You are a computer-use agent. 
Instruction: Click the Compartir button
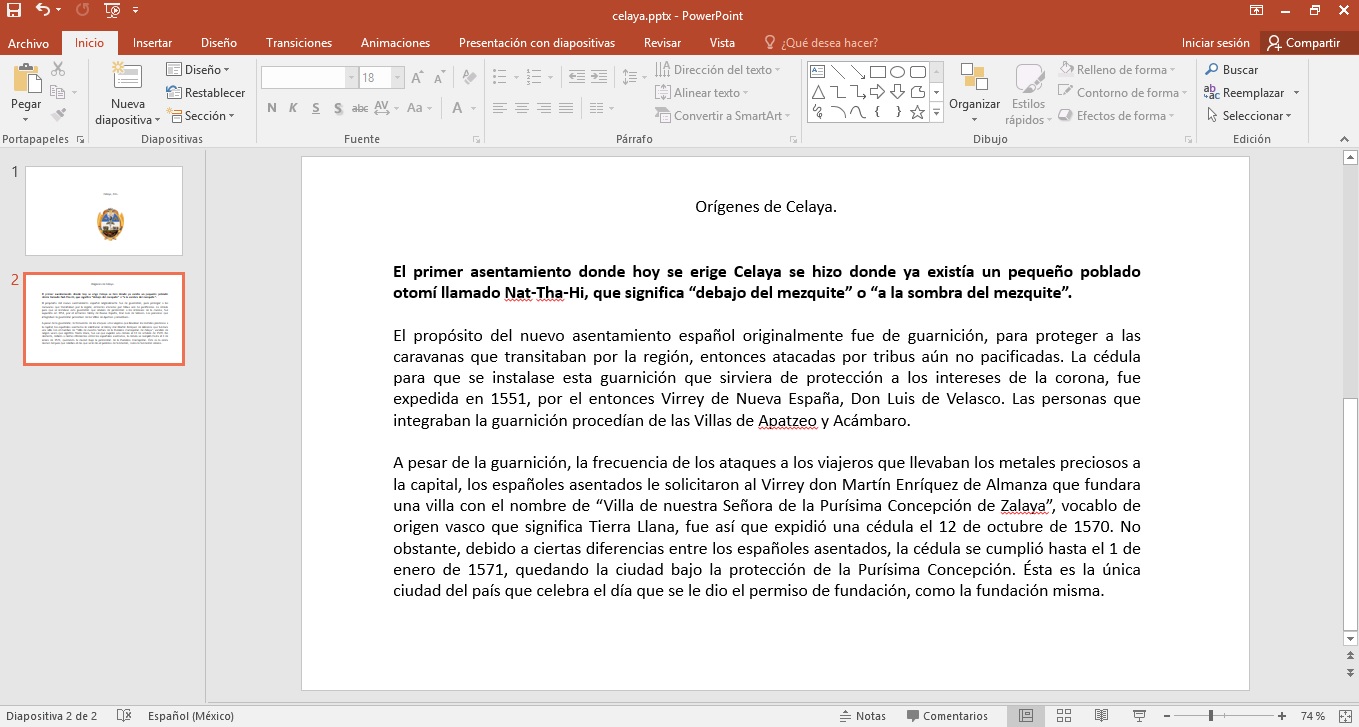click(1303, 43)
